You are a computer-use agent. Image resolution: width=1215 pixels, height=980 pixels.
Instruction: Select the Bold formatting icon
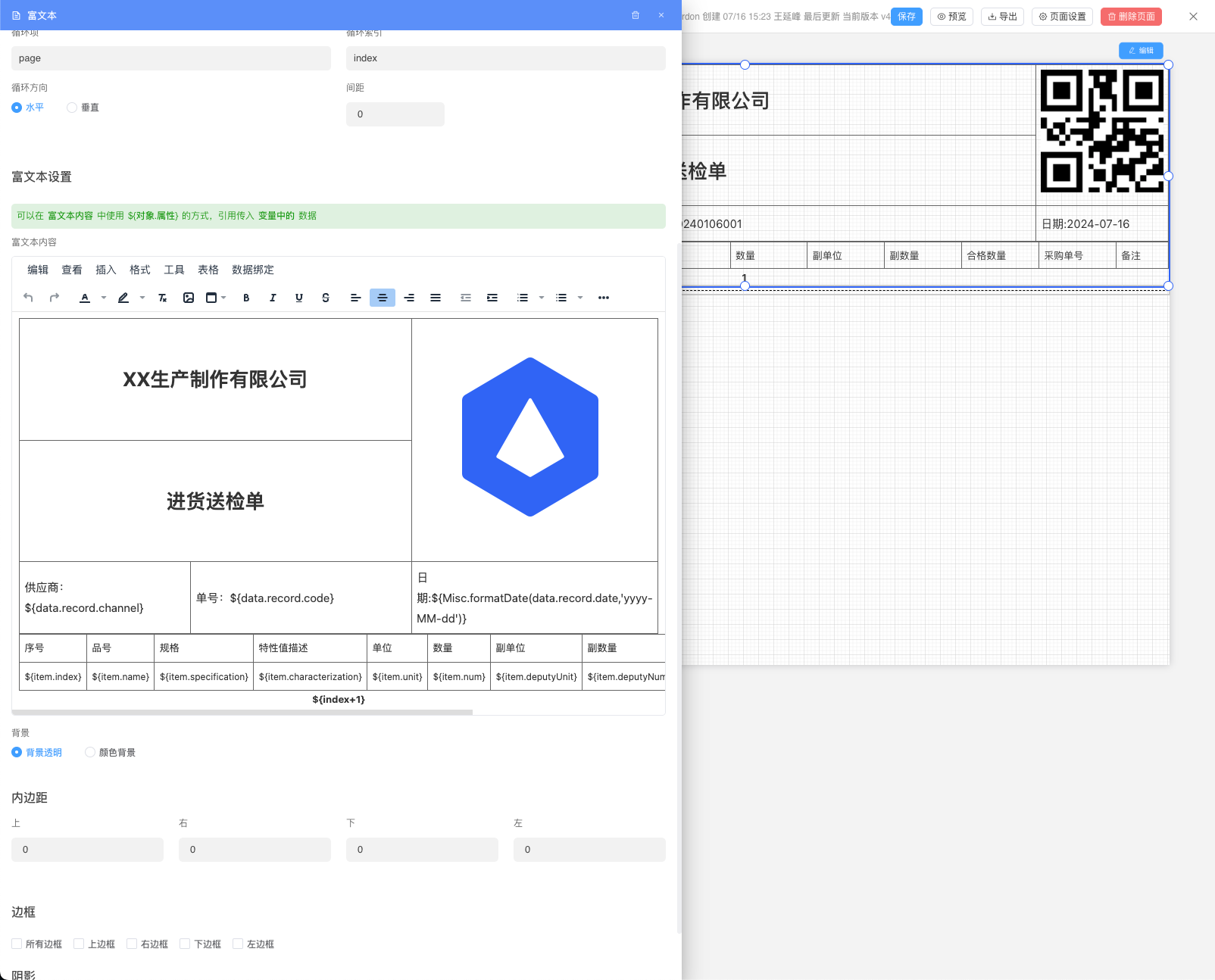pyautogui.click(x=246, y=297)
